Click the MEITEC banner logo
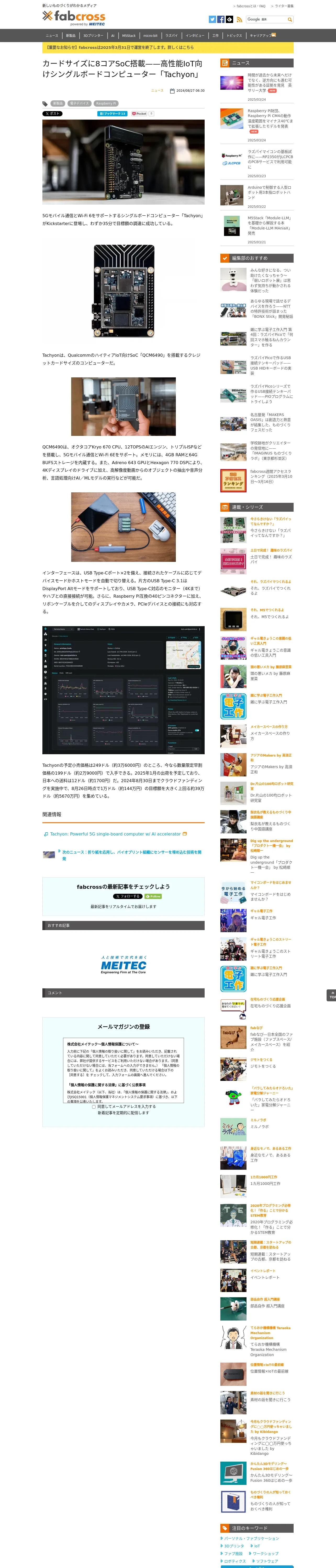Screen dimensions: 336x1568 123,965
